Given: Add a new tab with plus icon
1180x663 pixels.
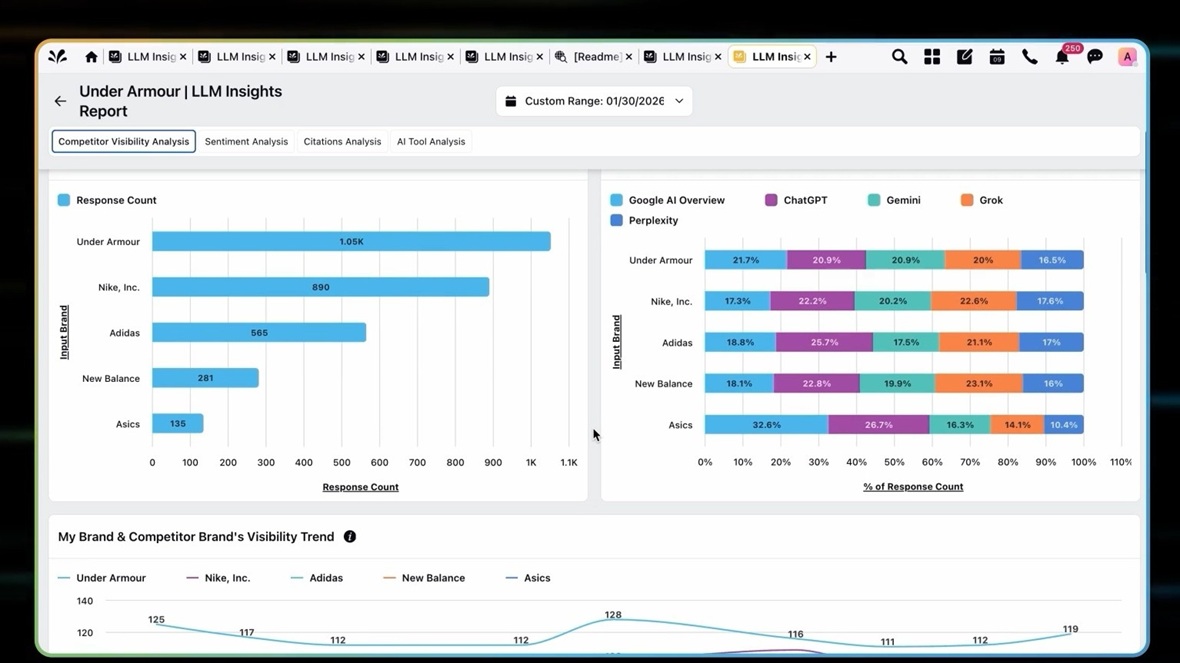Looking at the screenshot, I should pyautogui.click(x=831, y=56).
